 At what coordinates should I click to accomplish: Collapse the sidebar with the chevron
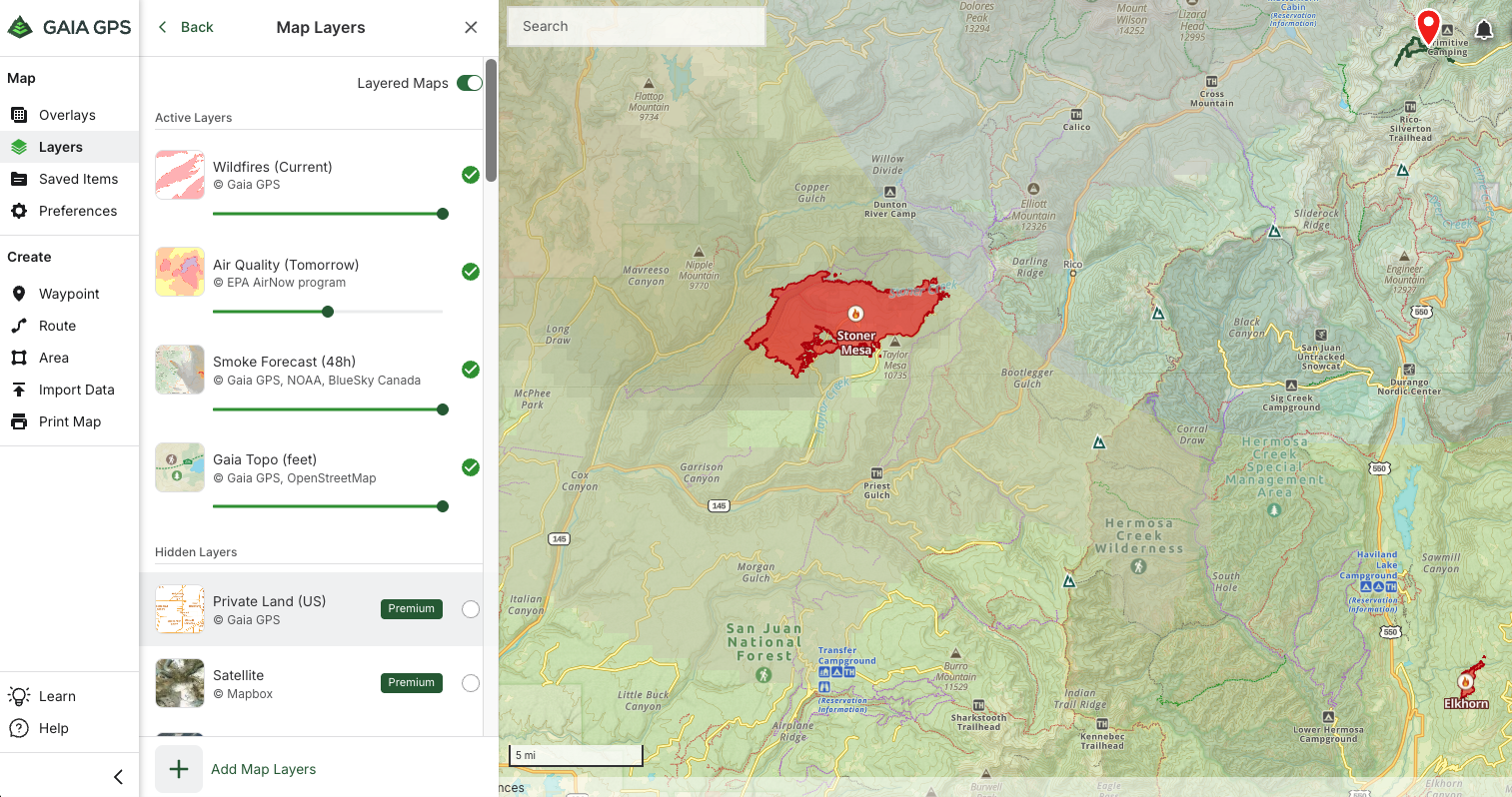[x=118, y=776]
